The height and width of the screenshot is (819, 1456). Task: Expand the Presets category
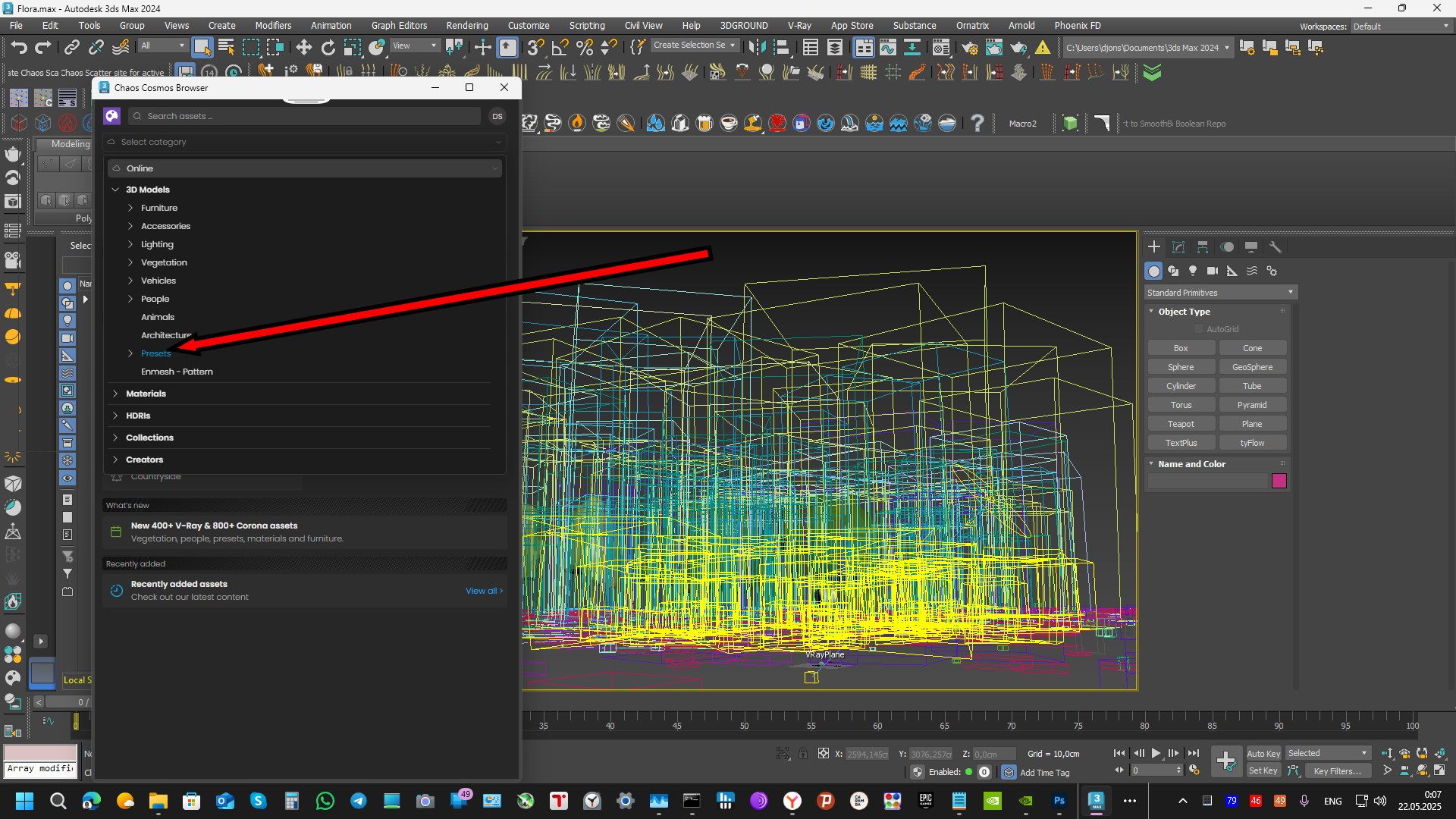click(130, 353)
